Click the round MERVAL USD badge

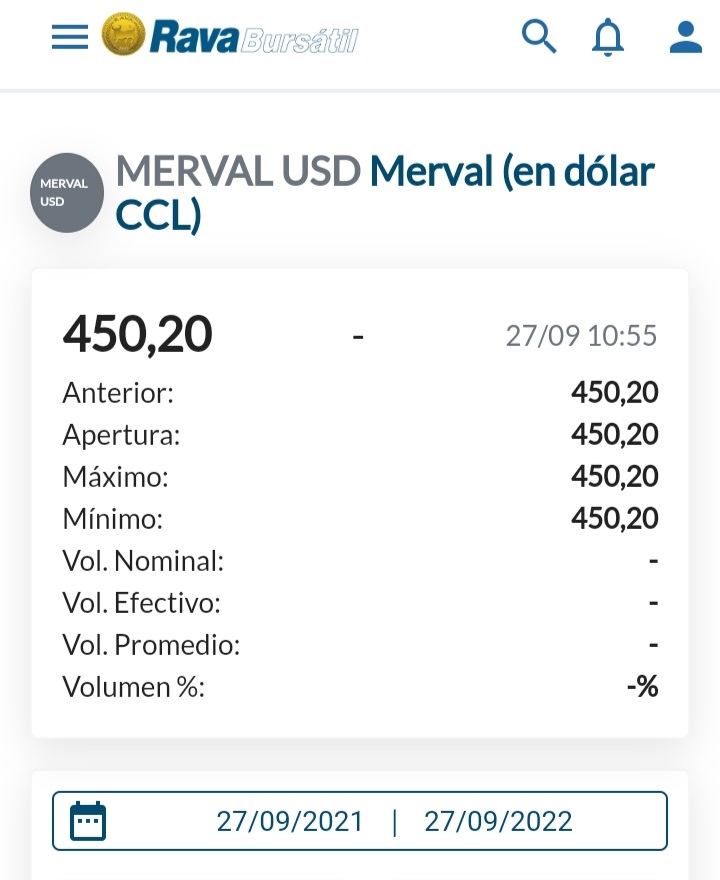(67, 192)
